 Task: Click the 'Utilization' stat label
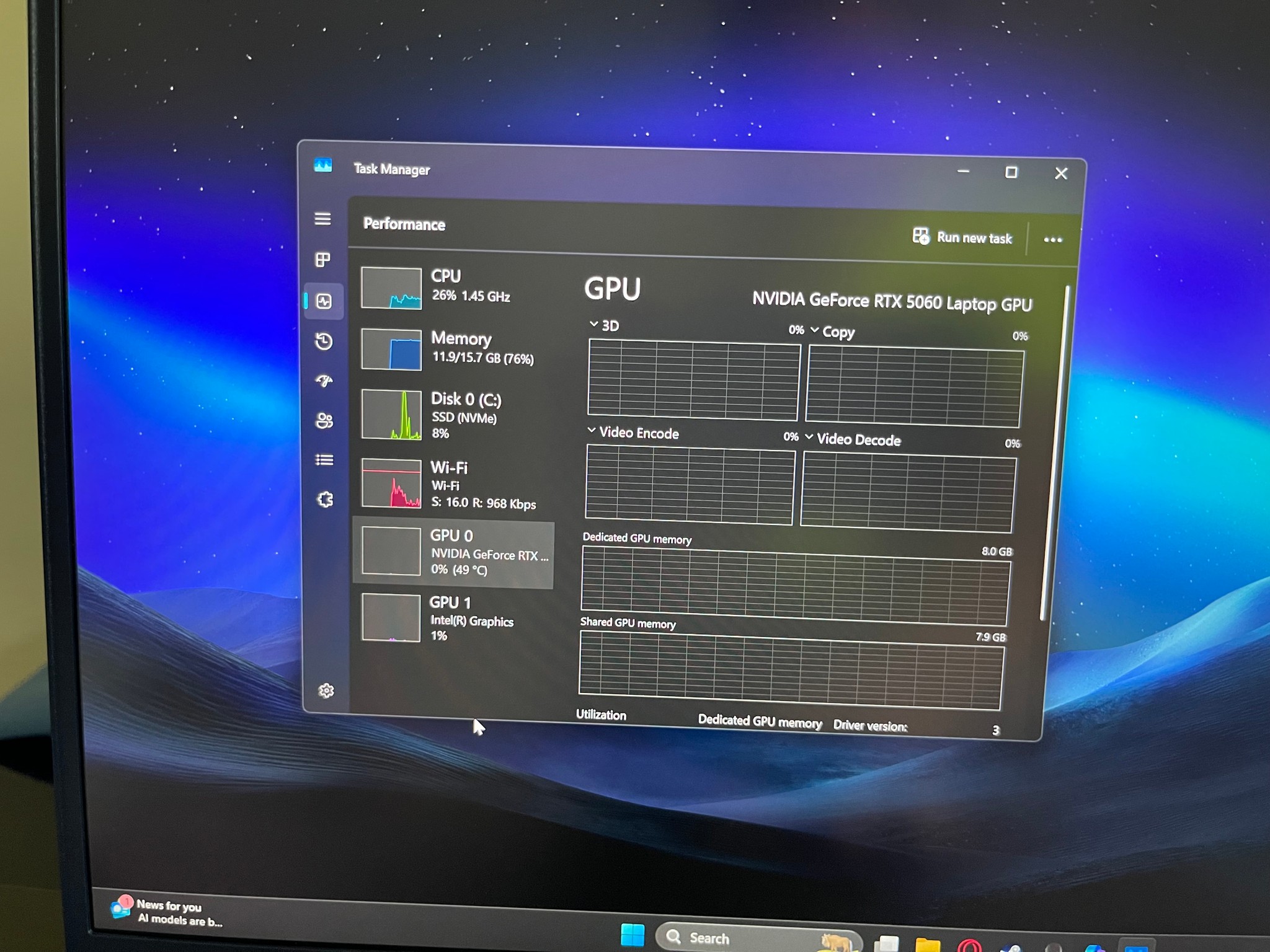pyautogui.click(x=601, y=715)
